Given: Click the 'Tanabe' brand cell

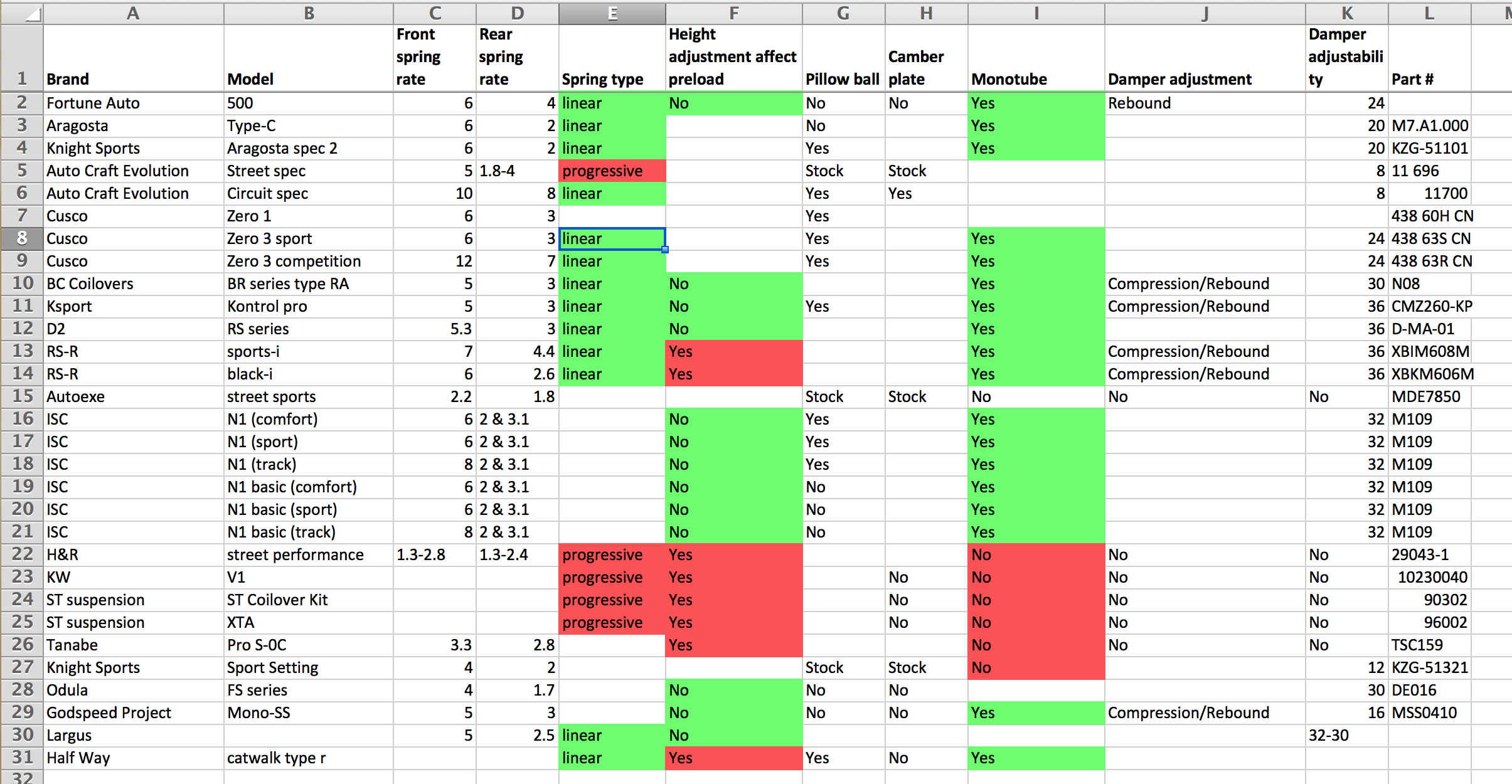Looking at the screenshot, I should pyautogui.click(x=133, y=645).
